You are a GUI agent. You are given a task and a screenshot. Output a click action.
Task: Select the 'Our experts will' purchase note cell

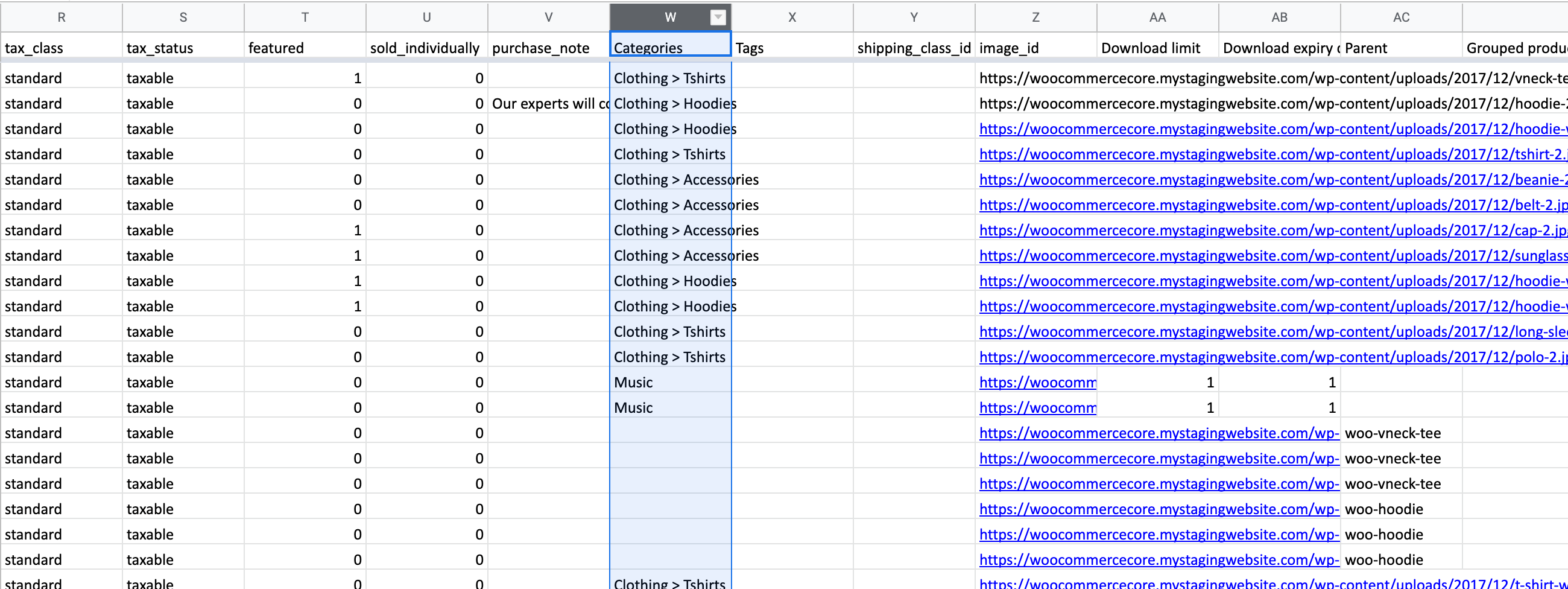click(x=548, y=104)
